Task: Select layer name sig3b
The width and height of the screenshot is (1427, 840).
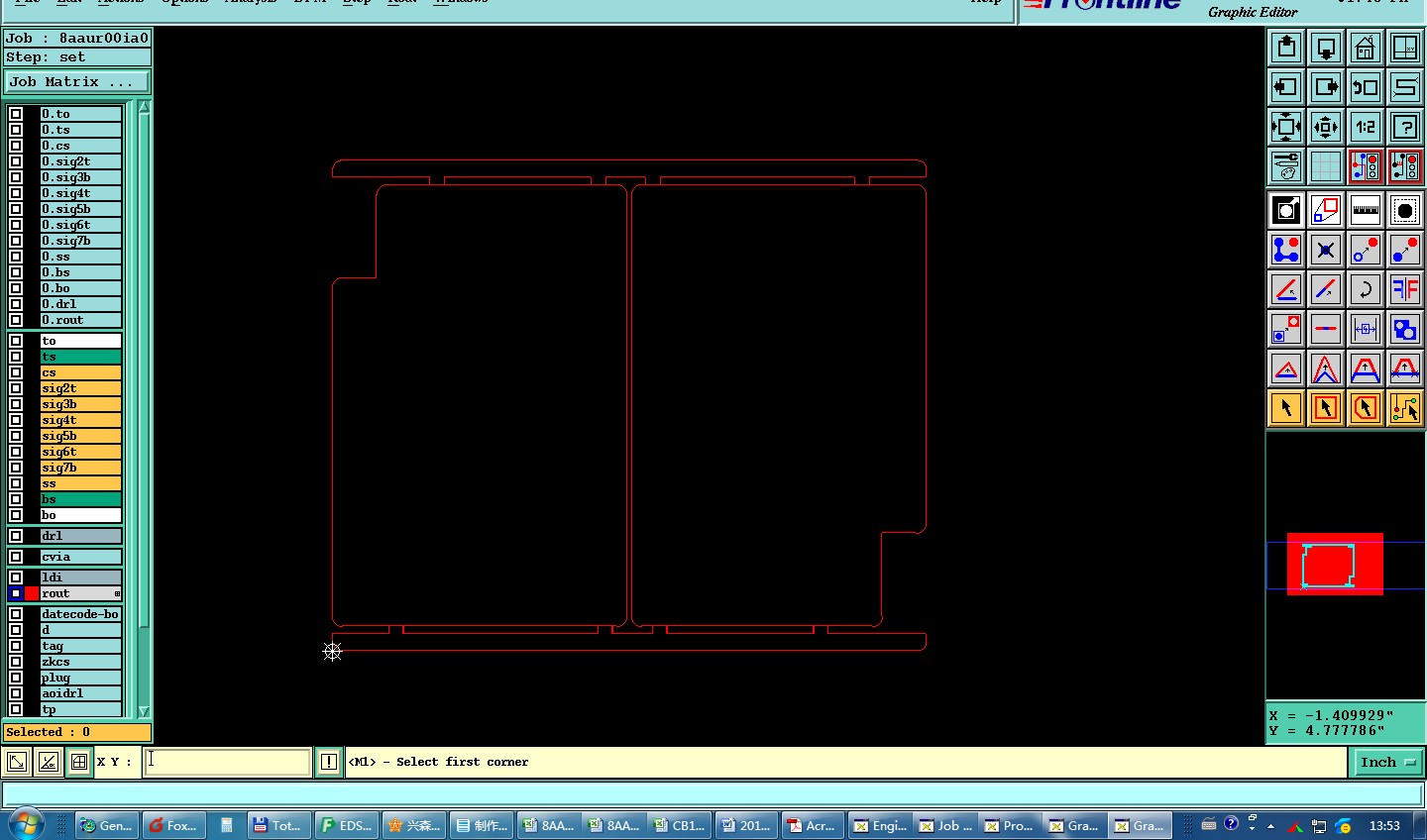Action: [x=80, y=404]
